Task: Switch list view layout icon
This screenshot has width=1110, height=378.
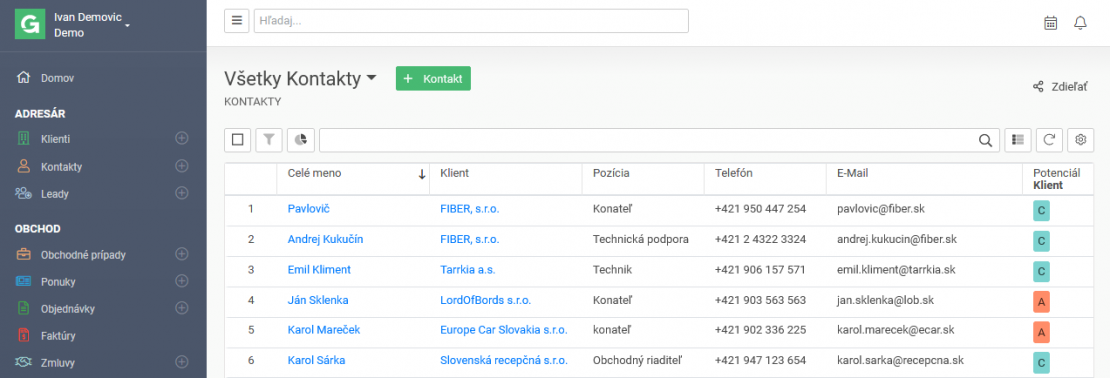Action: click(x=1018, y=140)
